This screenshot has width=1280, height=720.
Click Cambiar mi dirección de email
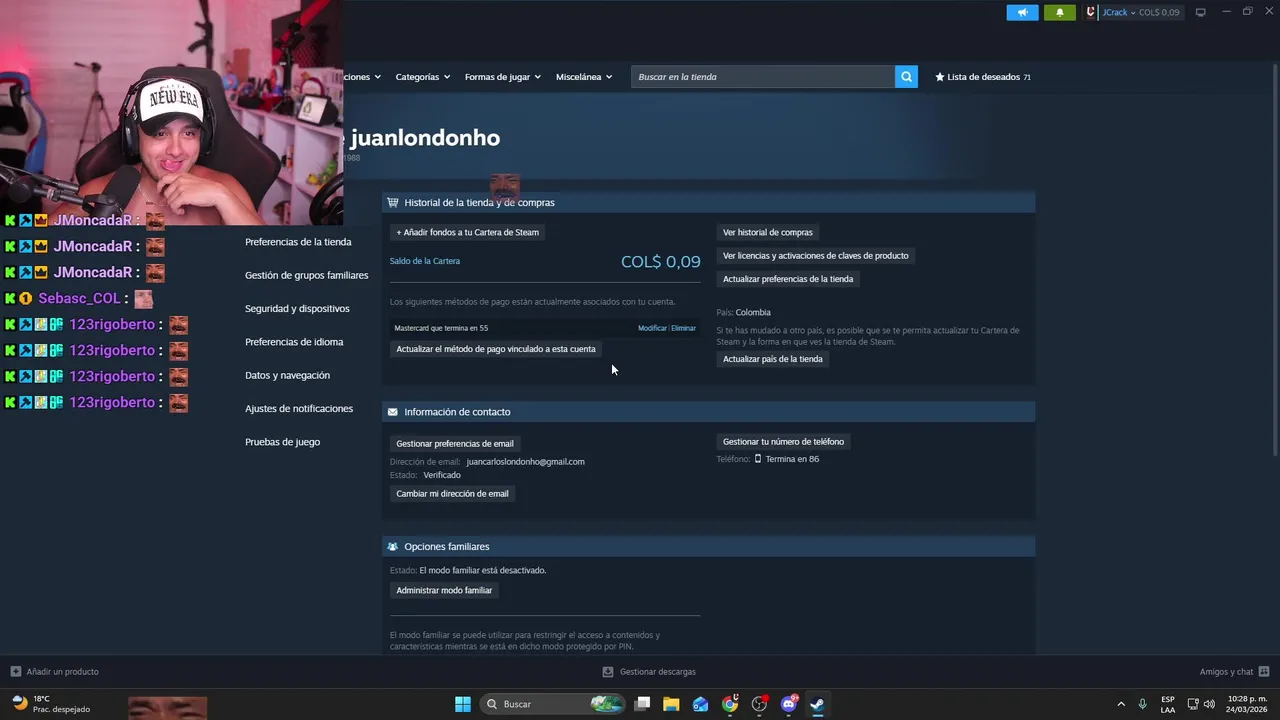pos(452,494)
